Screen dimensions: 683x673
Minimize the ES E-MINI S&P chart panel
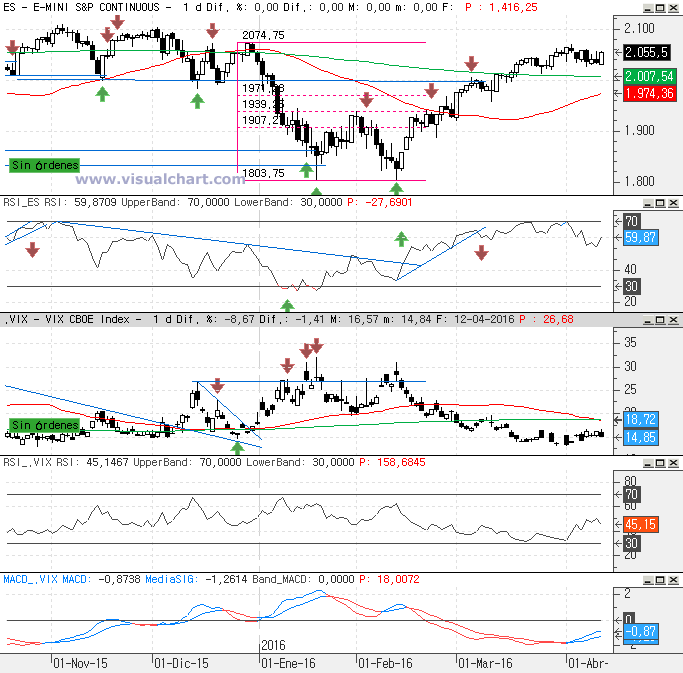coord(648,8)
